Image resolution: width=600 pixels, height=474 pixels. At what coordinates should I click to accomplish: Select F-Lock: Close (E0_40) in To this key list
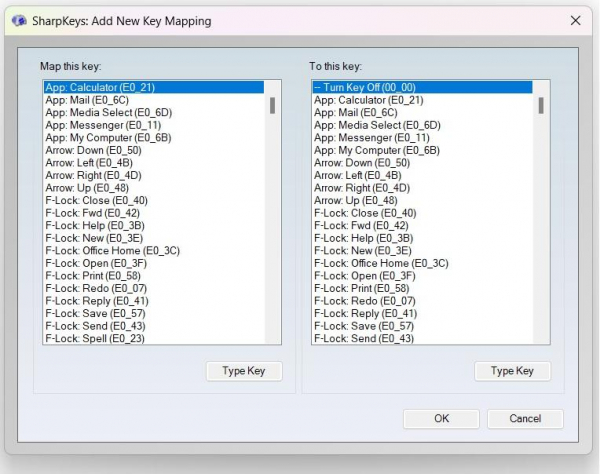pyautogui.click(x=422, y=213)
